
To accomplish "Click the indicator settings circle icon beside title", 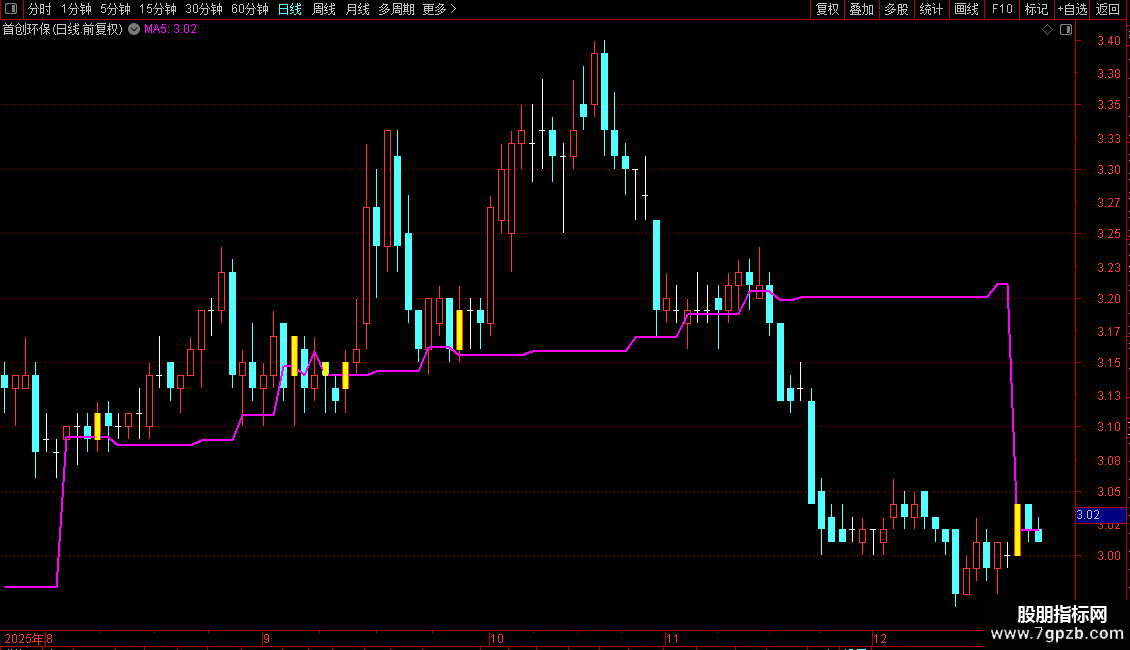I will 134,29.
